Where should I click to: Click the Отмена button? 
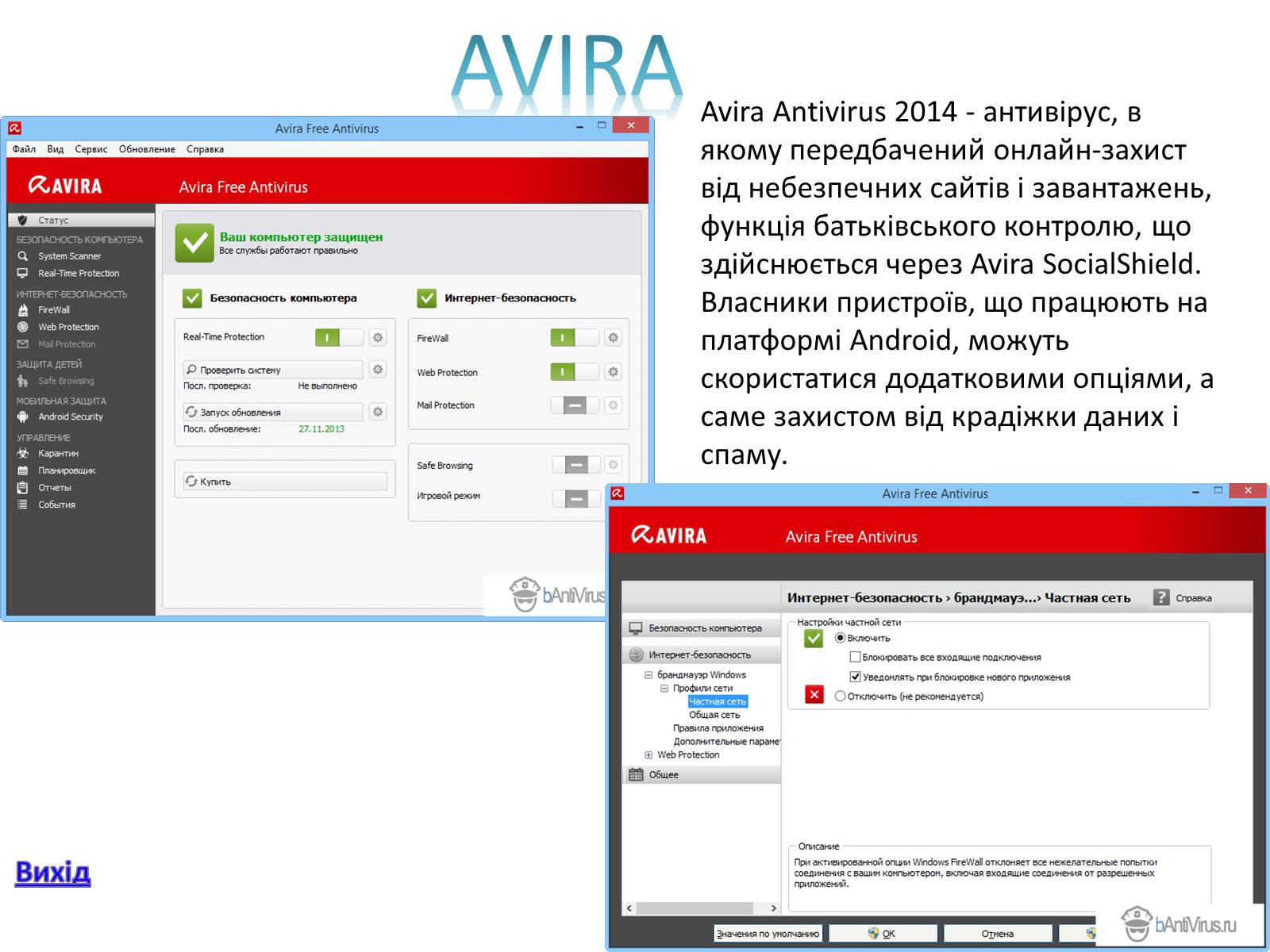tap(998, 934)
